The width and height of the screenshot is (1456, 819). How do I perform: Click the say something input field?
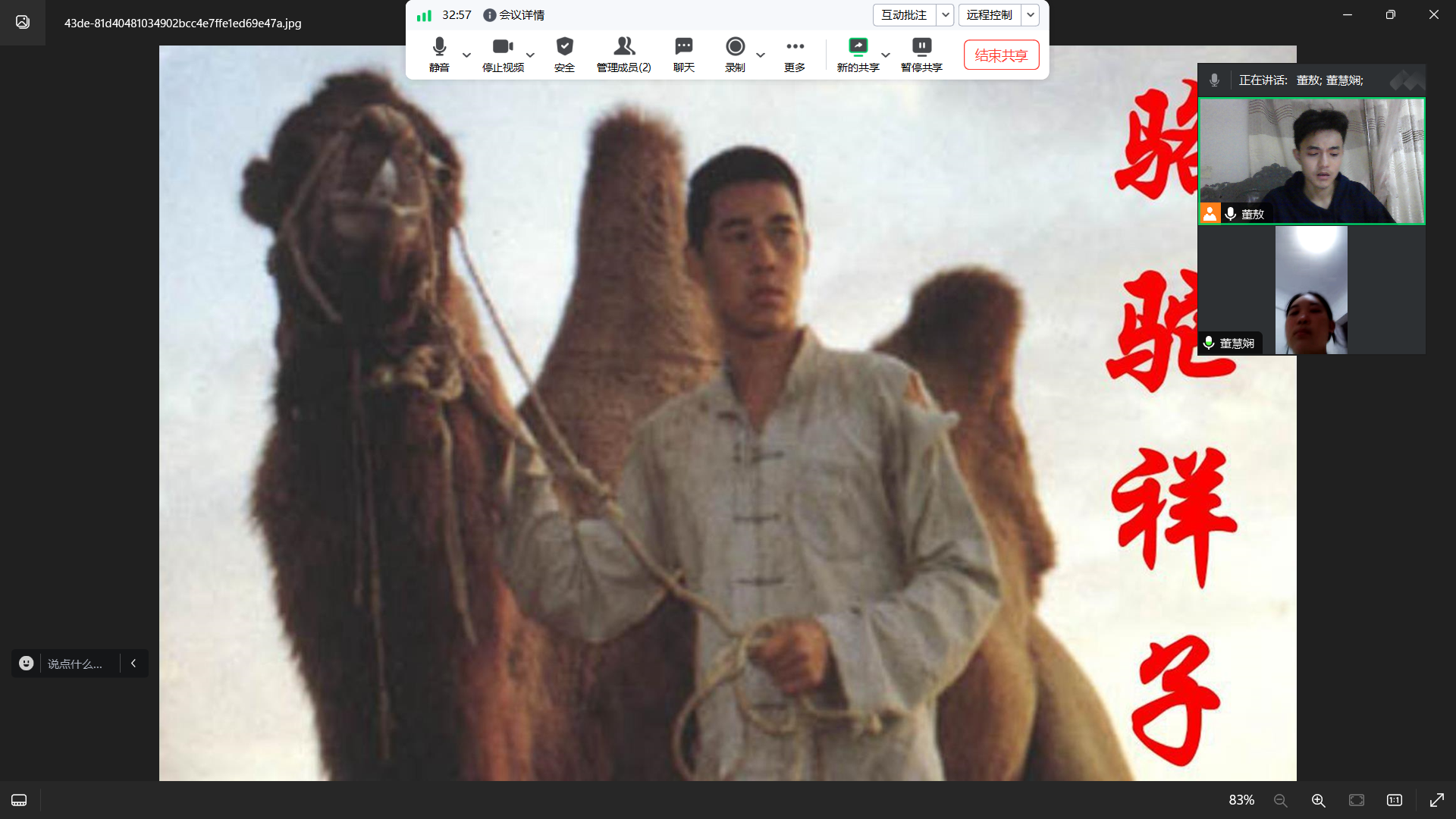tap(75, 664)
